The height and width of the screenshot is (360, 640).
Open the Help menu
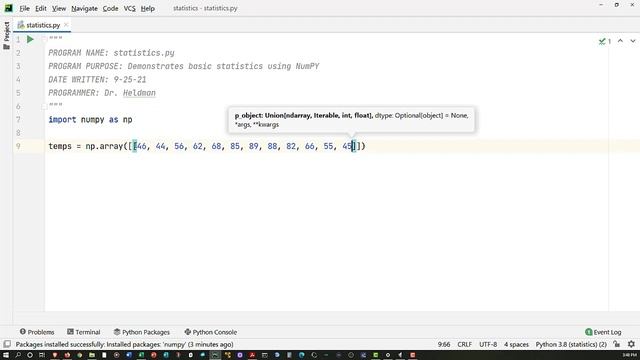point(148,8)
